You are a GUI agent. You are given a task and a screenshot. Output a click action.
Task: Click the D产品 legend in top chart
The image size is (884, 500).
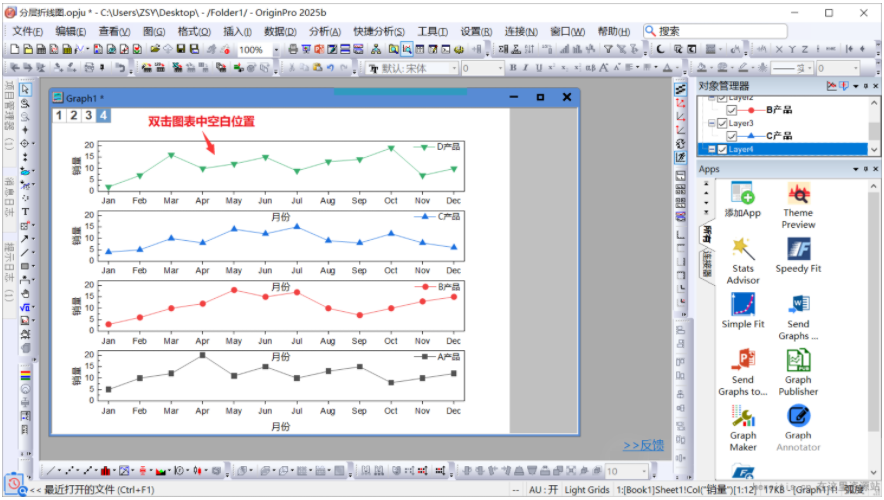[437, 147]
